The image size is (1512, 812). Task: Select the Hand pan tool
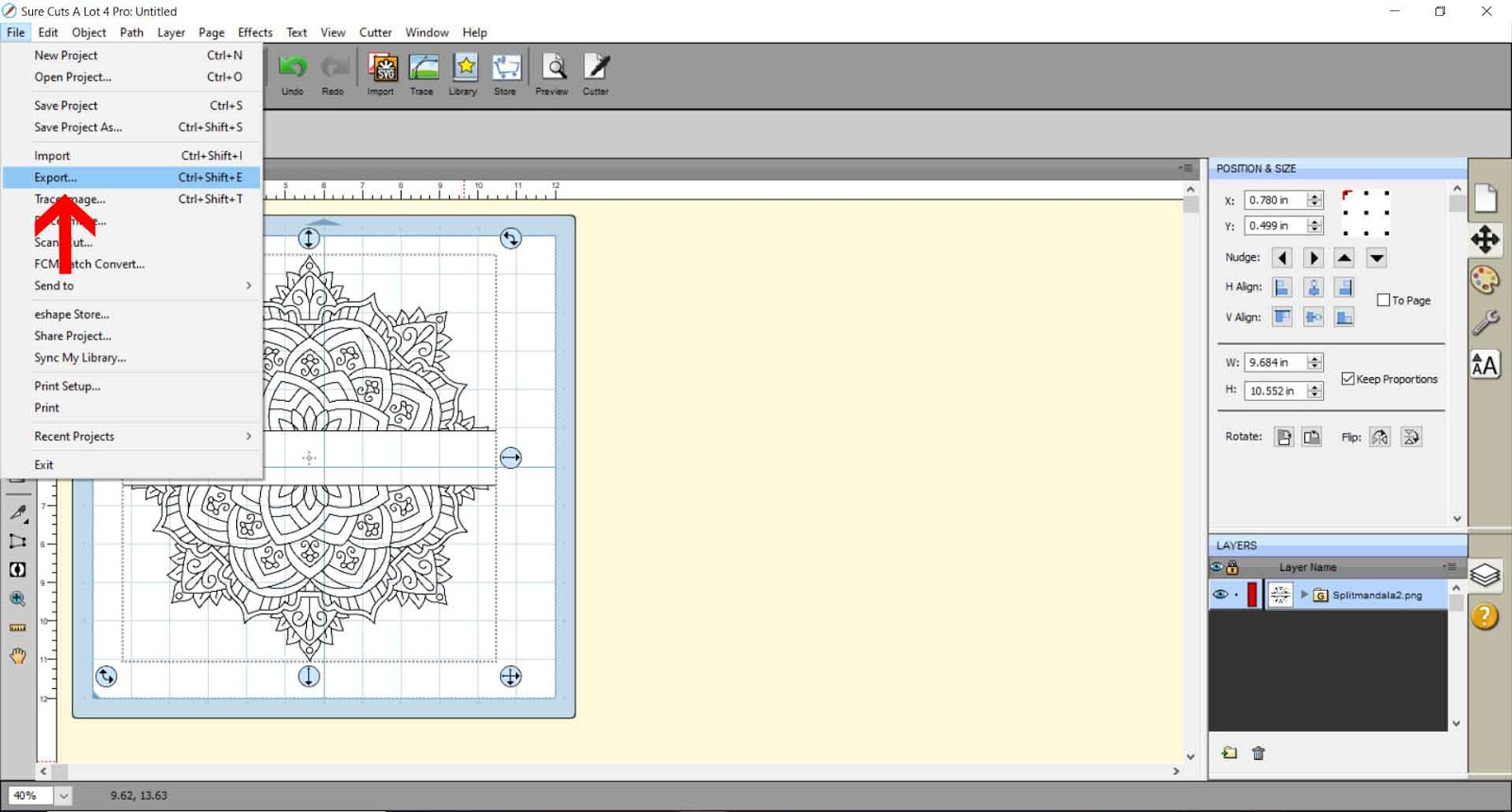pos(18,656)
